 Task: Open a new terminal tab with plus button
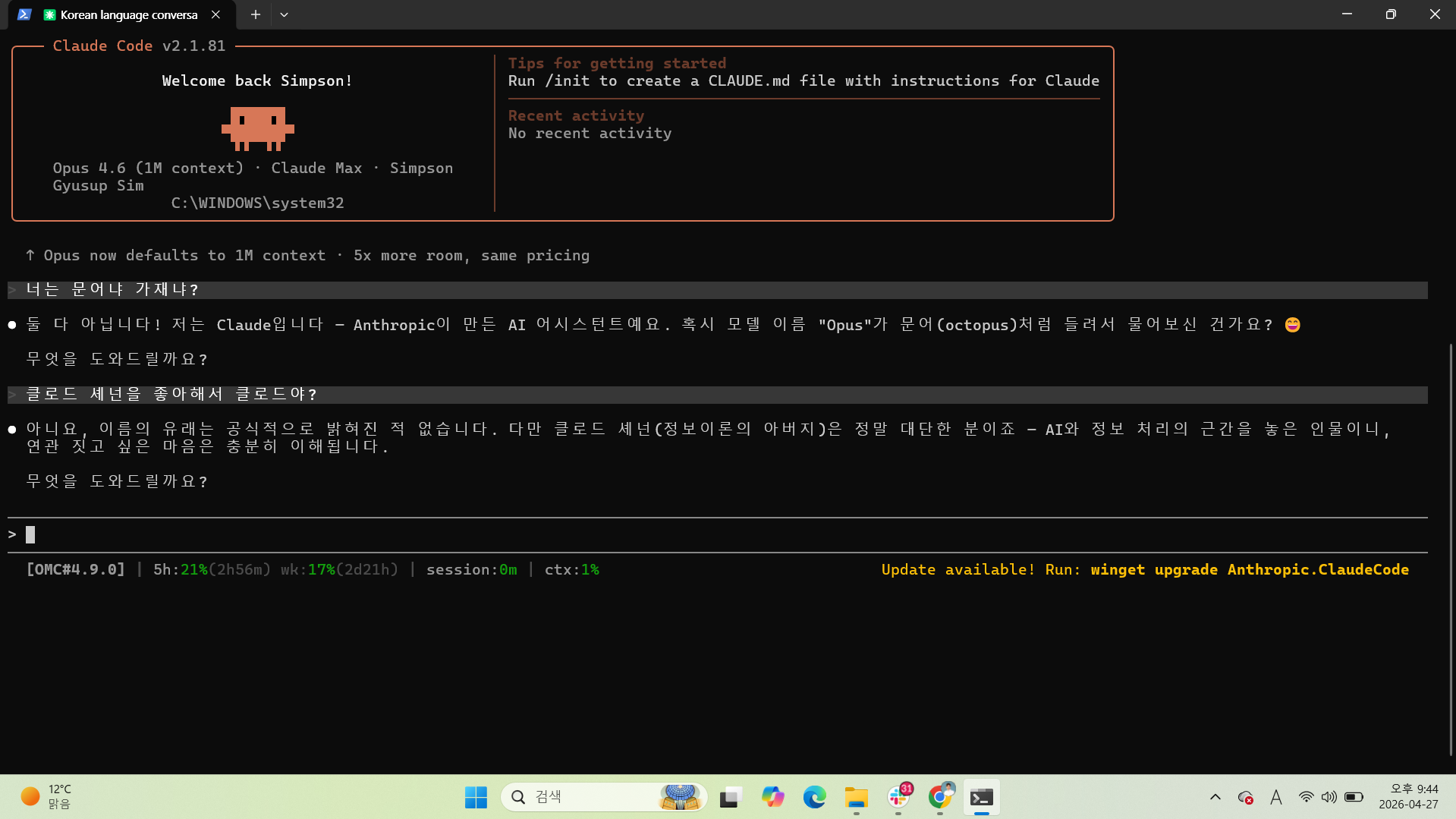tap(256, 14)
